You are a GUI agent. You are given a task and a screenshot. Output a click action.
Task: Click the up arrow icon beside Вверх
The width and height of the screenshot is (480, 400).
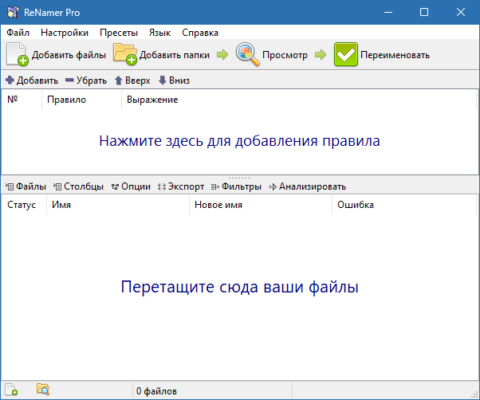coord(119,80)
